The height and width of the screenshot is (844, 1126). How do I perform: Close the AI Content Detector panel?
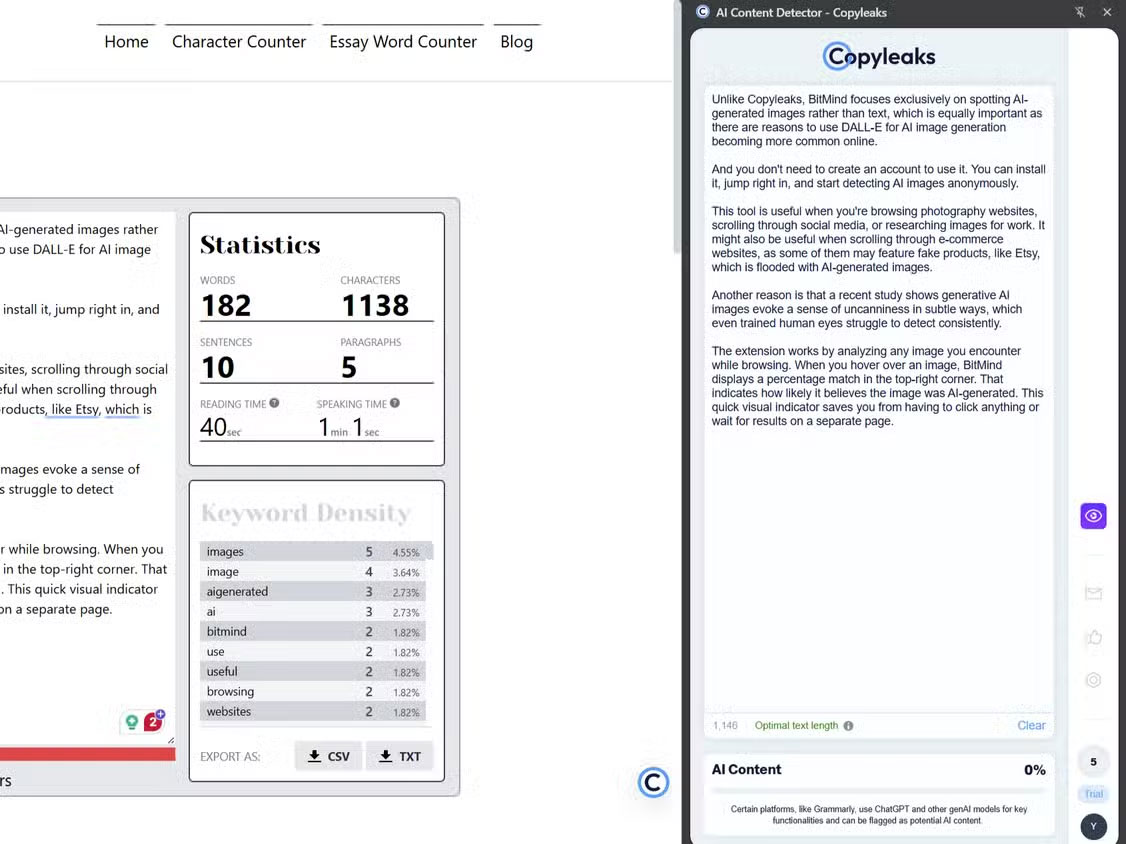(1107, 12)
